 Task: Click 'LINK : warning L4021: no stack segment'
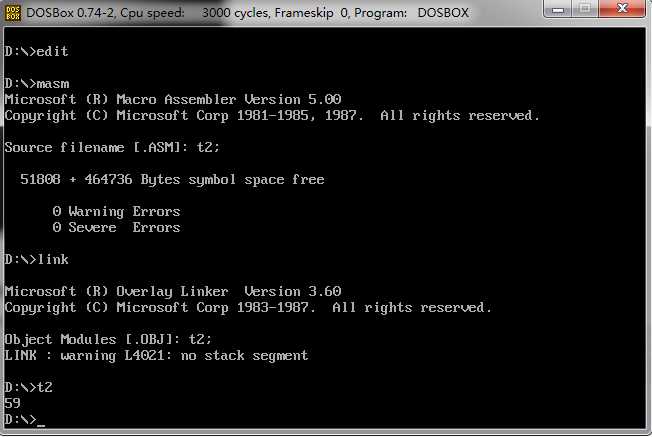156,356
